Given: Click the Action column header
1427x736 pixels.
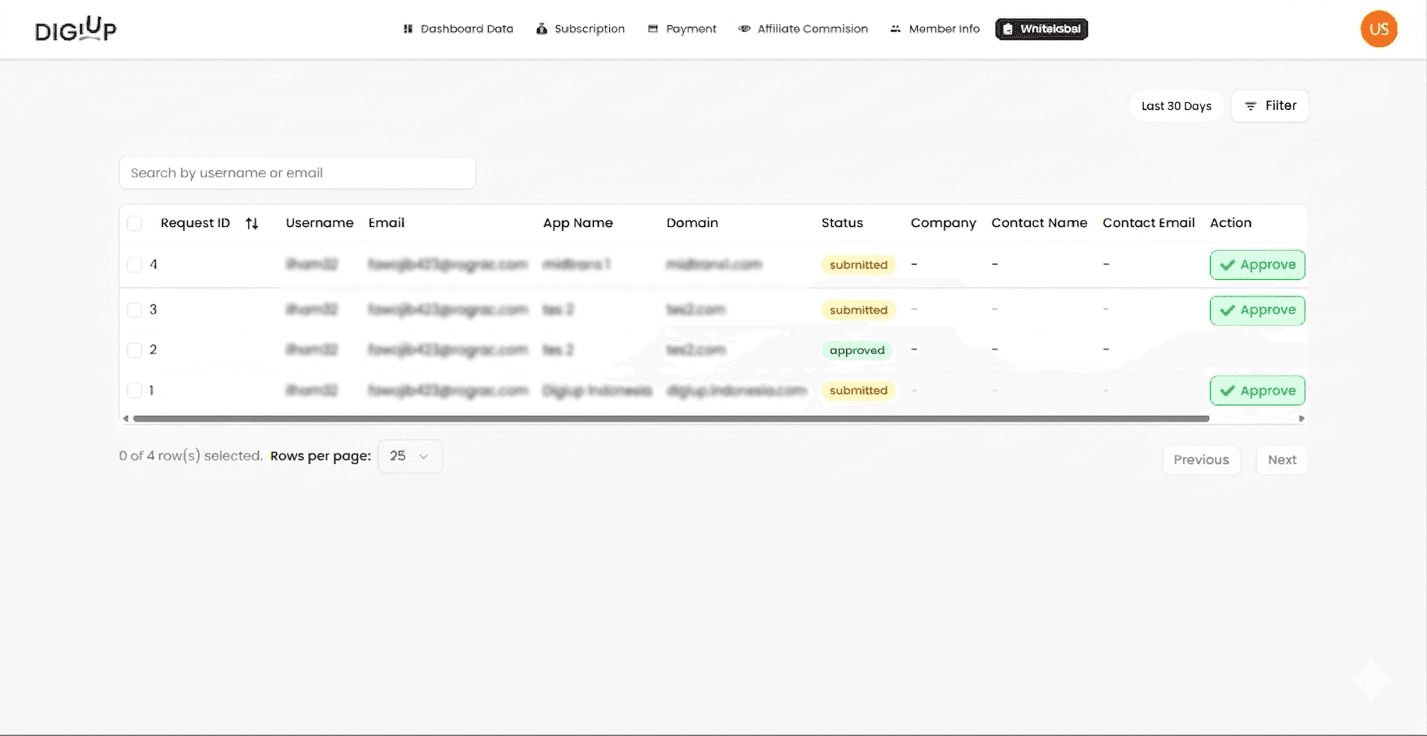Looking at the screenshot, I should (1231, 223).
